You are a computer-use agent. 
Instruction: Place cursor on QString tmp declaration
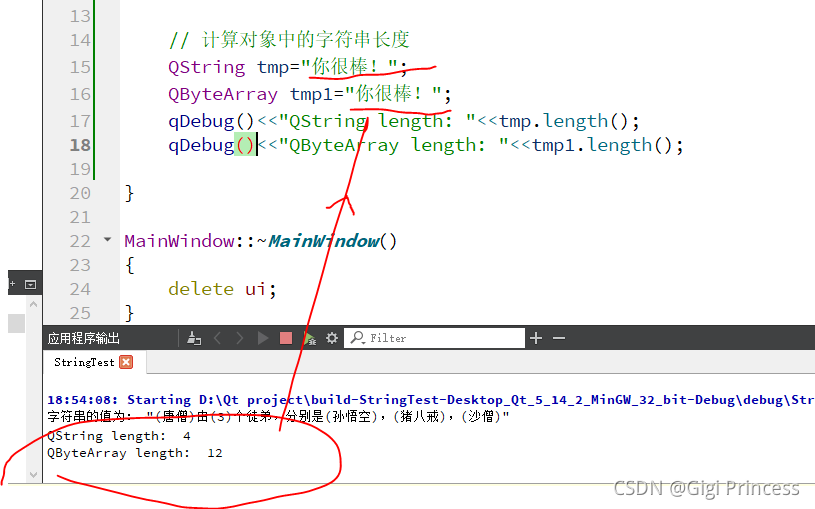click(x=287, y=67)
